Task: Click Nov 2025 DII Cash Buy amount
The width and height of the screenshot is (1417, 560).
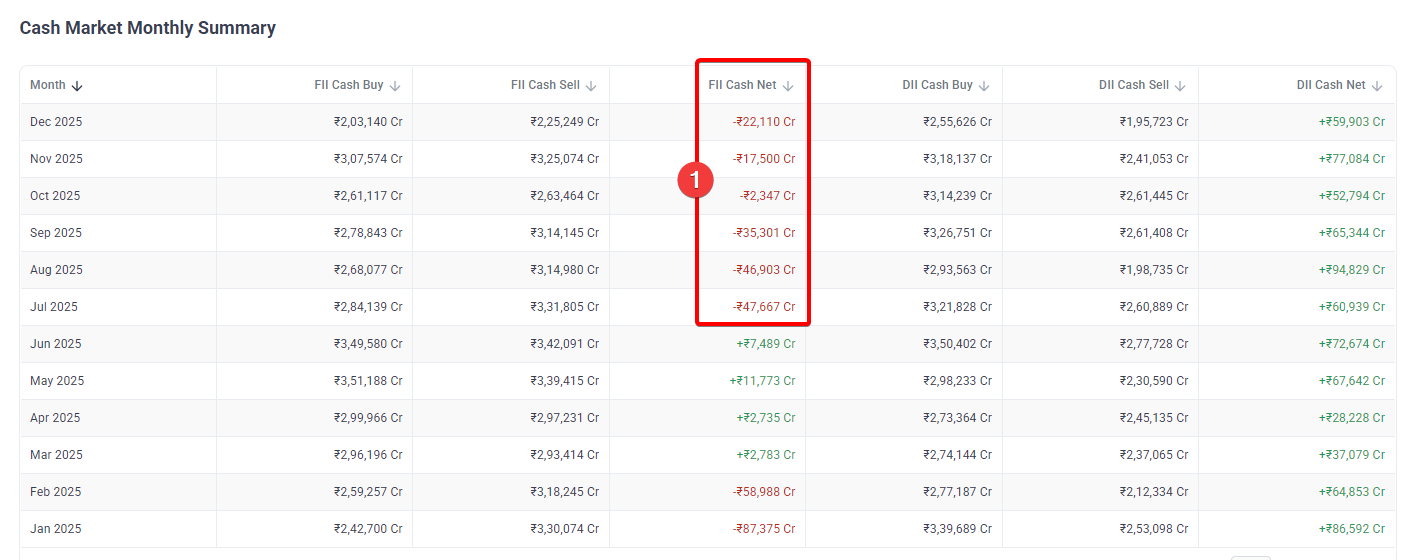Action: [957, 159]
